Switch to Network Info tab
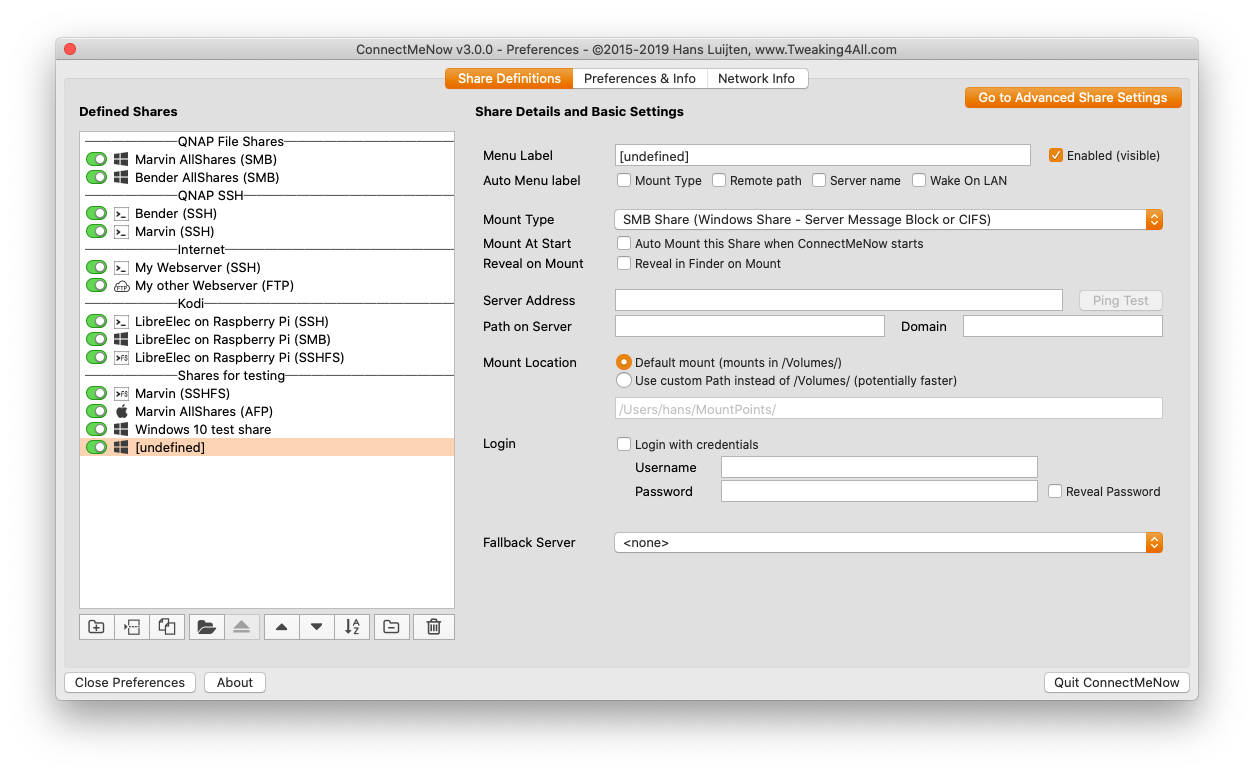The height and width of the screenshot is (774, 1254). click(x=757, y=78)
